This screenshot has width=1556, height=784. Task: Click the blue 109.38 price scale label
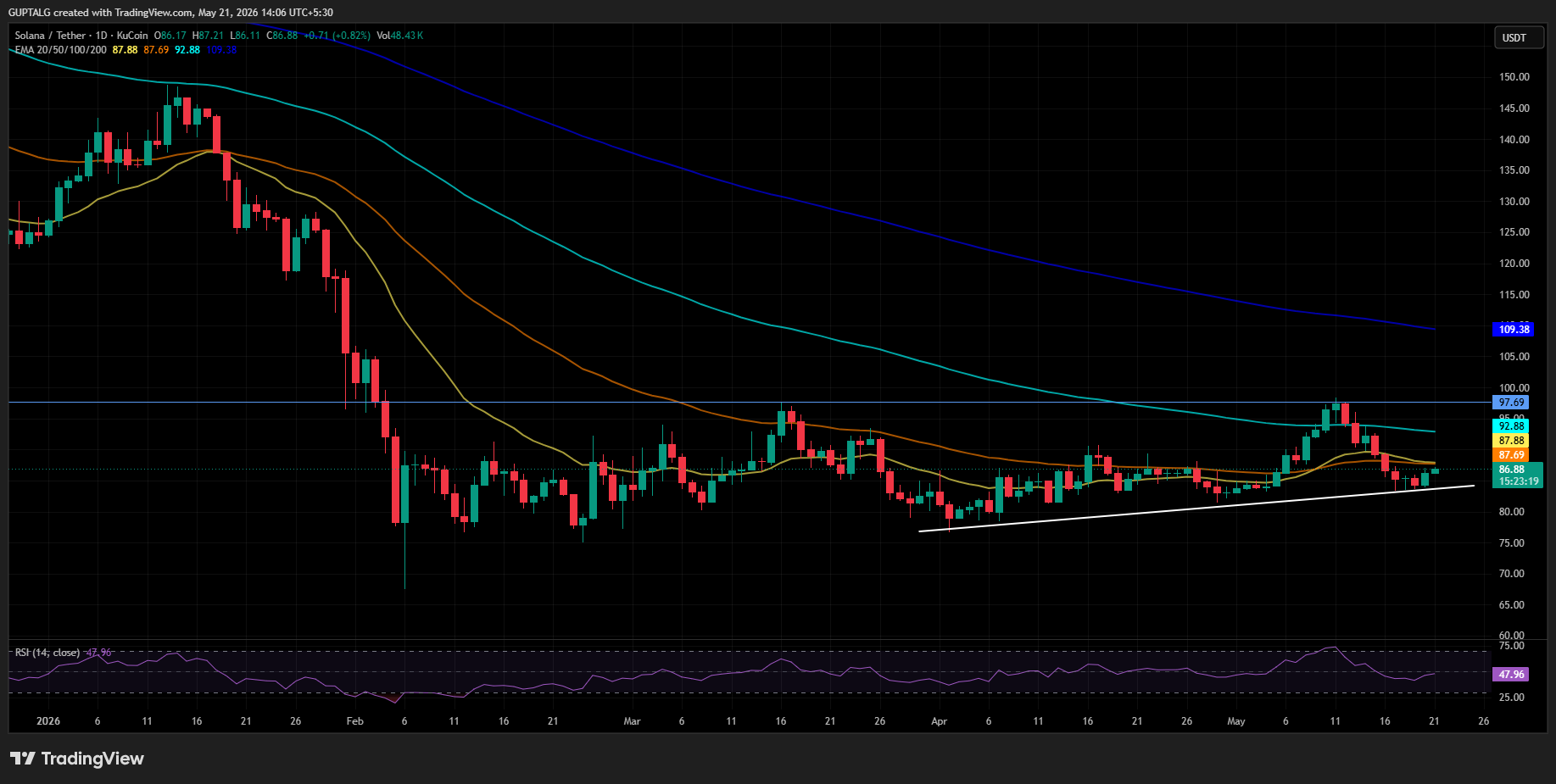pyautogui.click(x=1513, y=330)
